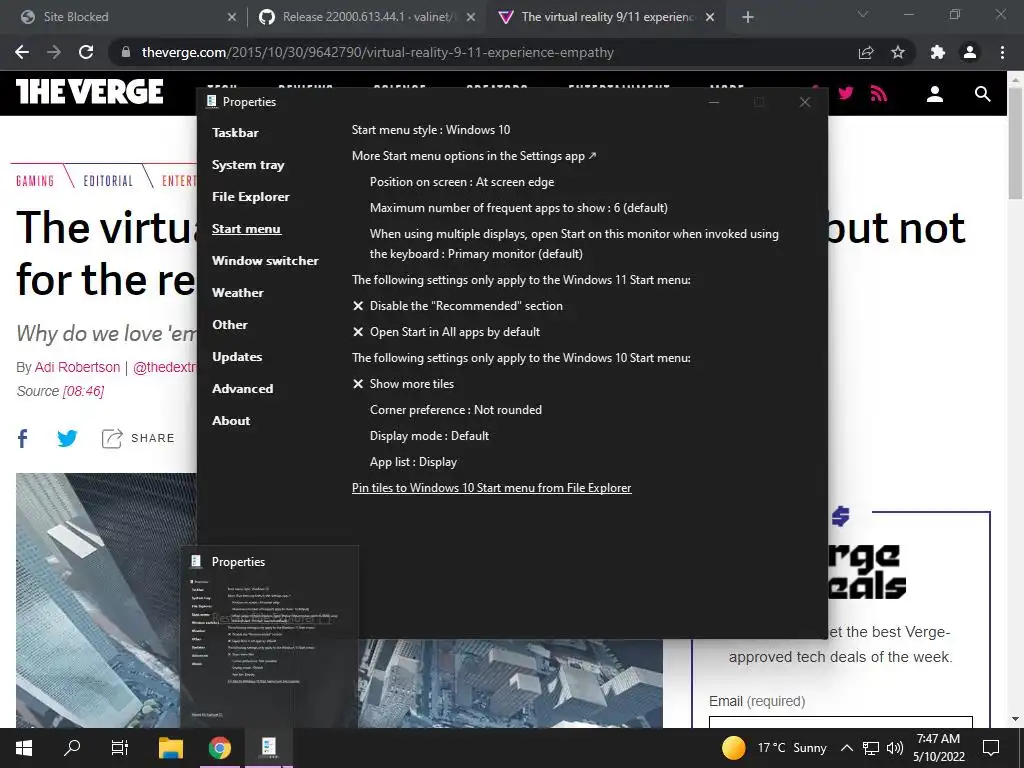The width and height of the screenshot is (1024, 768).
Task: Toggle Show more tiles option
Action: tap(404, 384)
